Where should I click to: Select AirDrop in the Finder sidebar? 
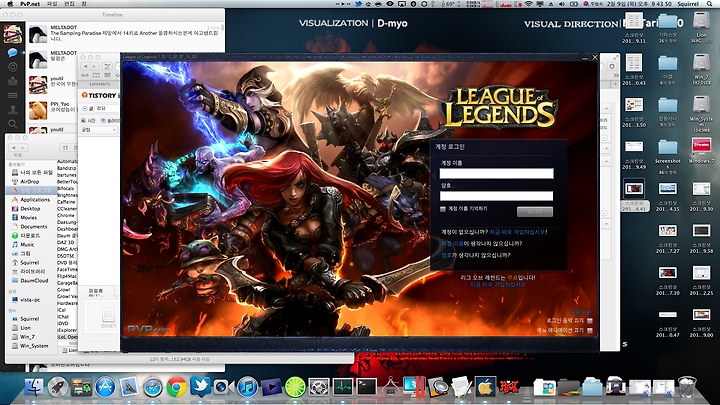[x=30, y=181]
